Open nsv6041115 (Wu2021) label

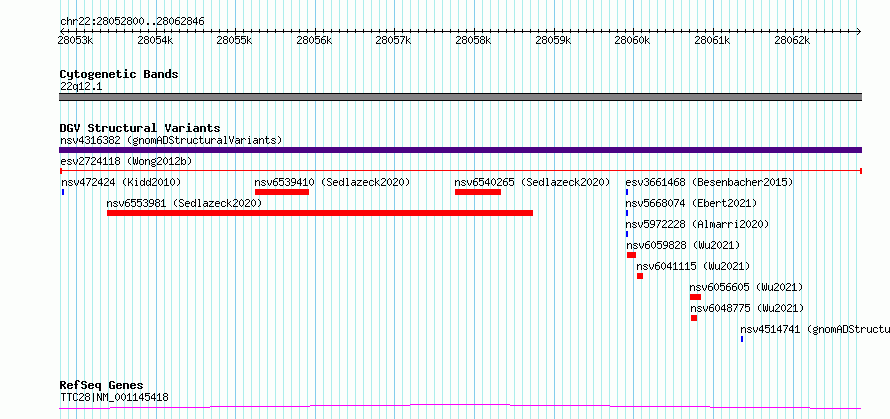tap(693, 266)
